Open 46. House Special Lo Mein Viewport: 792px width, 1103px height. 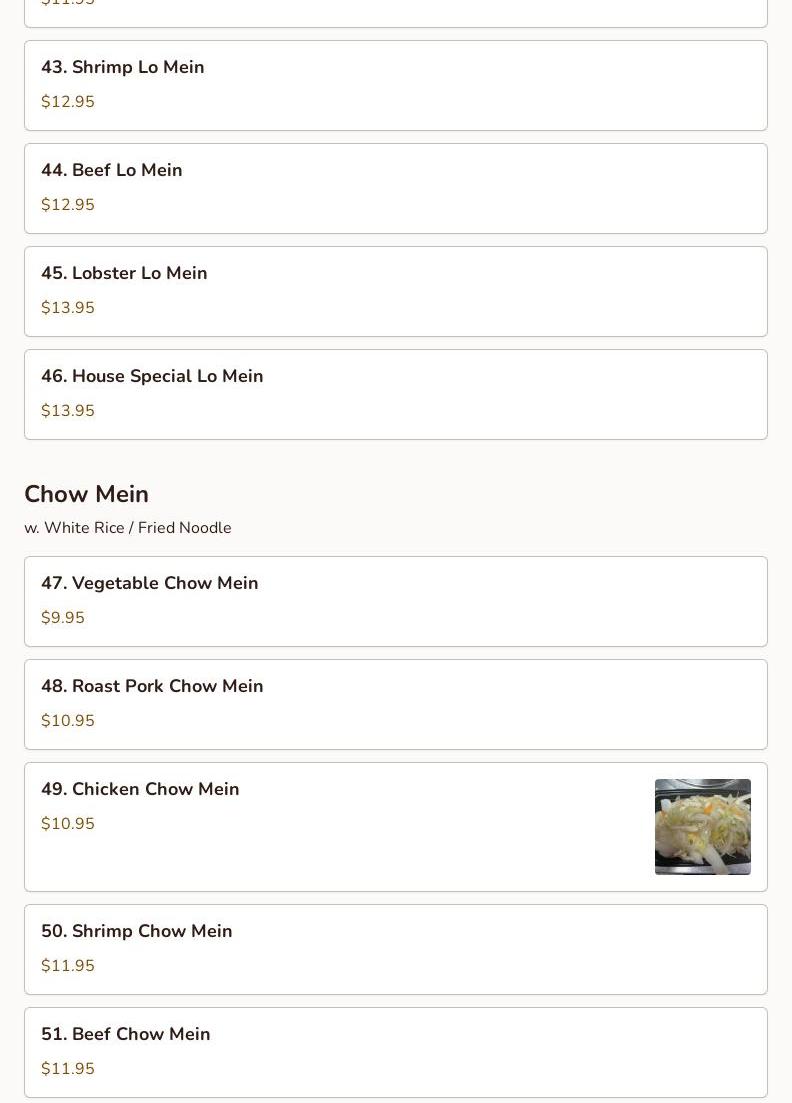point(395,395)
